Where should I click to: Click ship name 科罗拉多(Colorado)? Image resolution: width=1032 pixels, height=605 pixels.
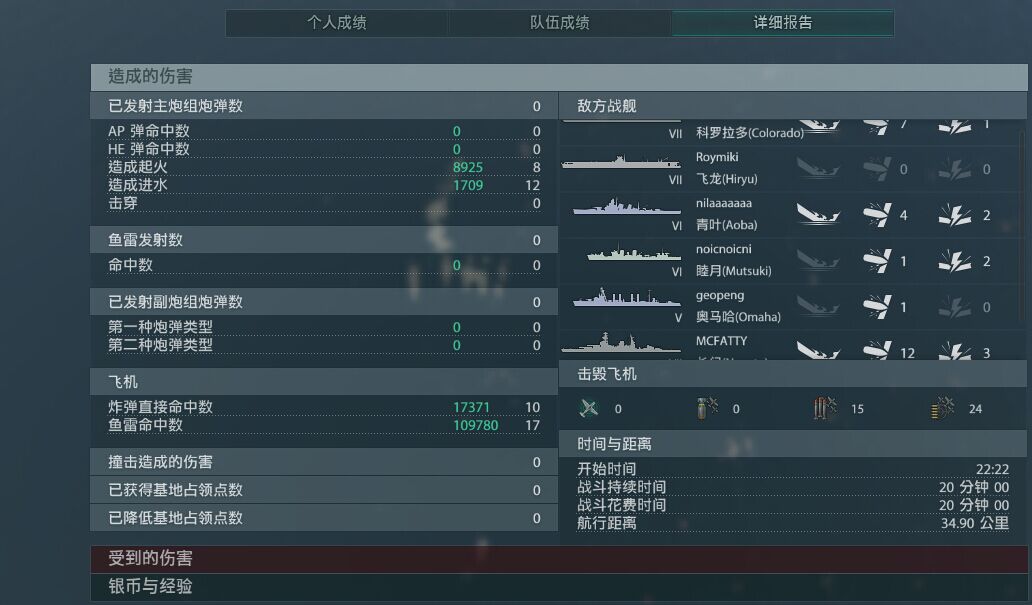pyautogui.click(x=750, y=133)
